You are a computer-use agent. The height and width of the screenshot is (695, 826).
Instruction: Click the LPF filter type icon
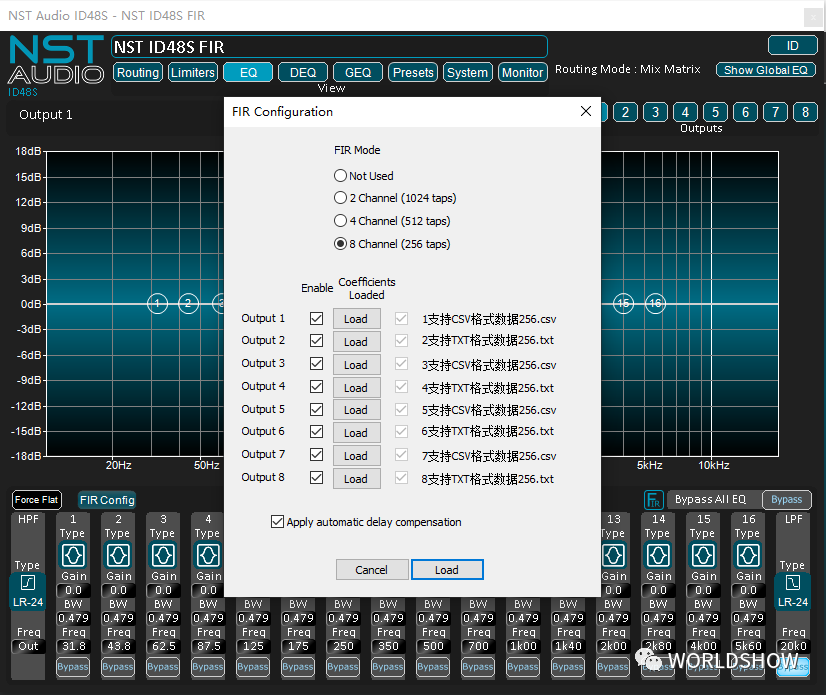point(793,583)
